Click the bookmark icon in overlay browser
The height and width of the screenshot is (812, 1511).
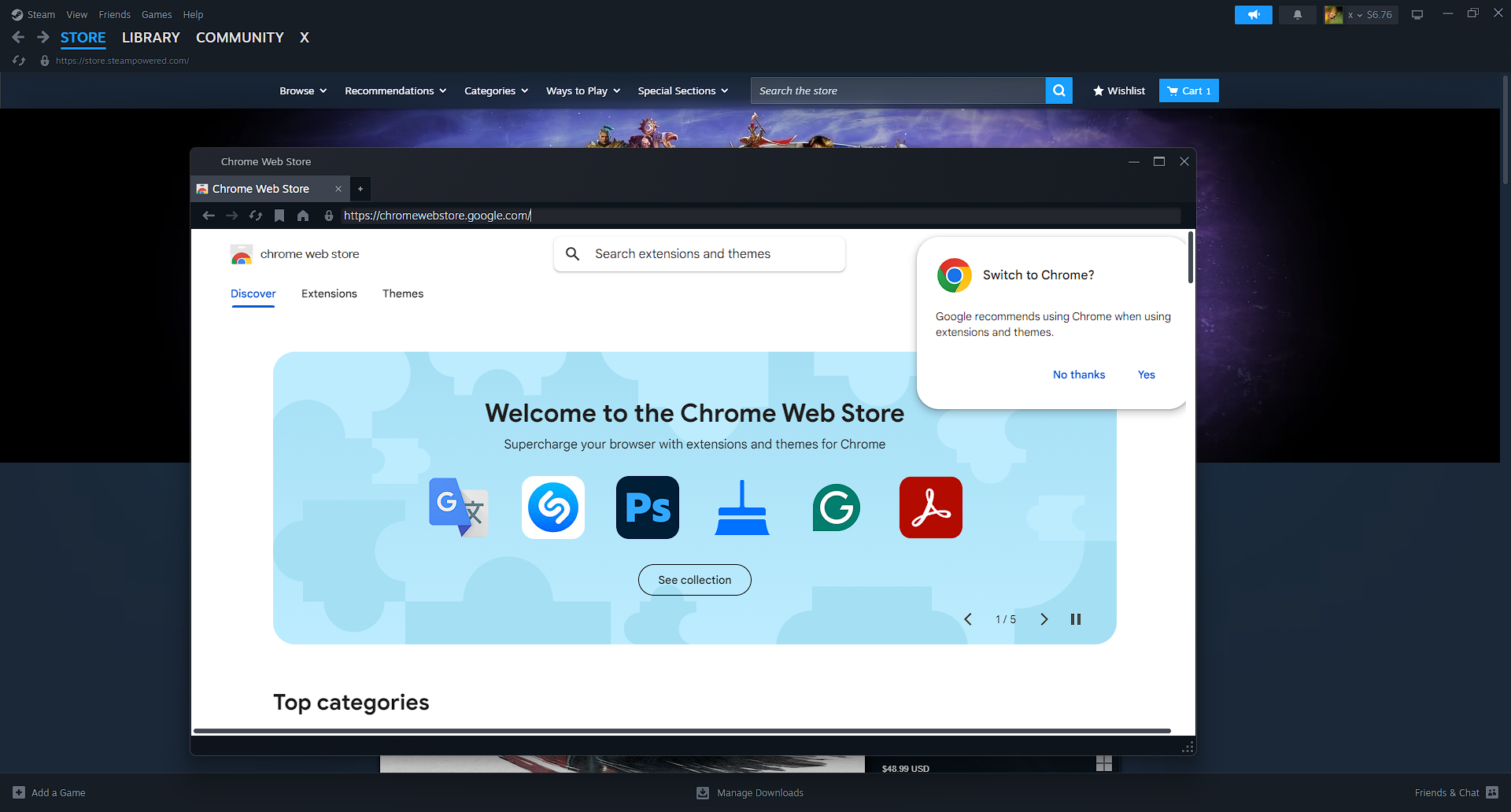[279, 216]
